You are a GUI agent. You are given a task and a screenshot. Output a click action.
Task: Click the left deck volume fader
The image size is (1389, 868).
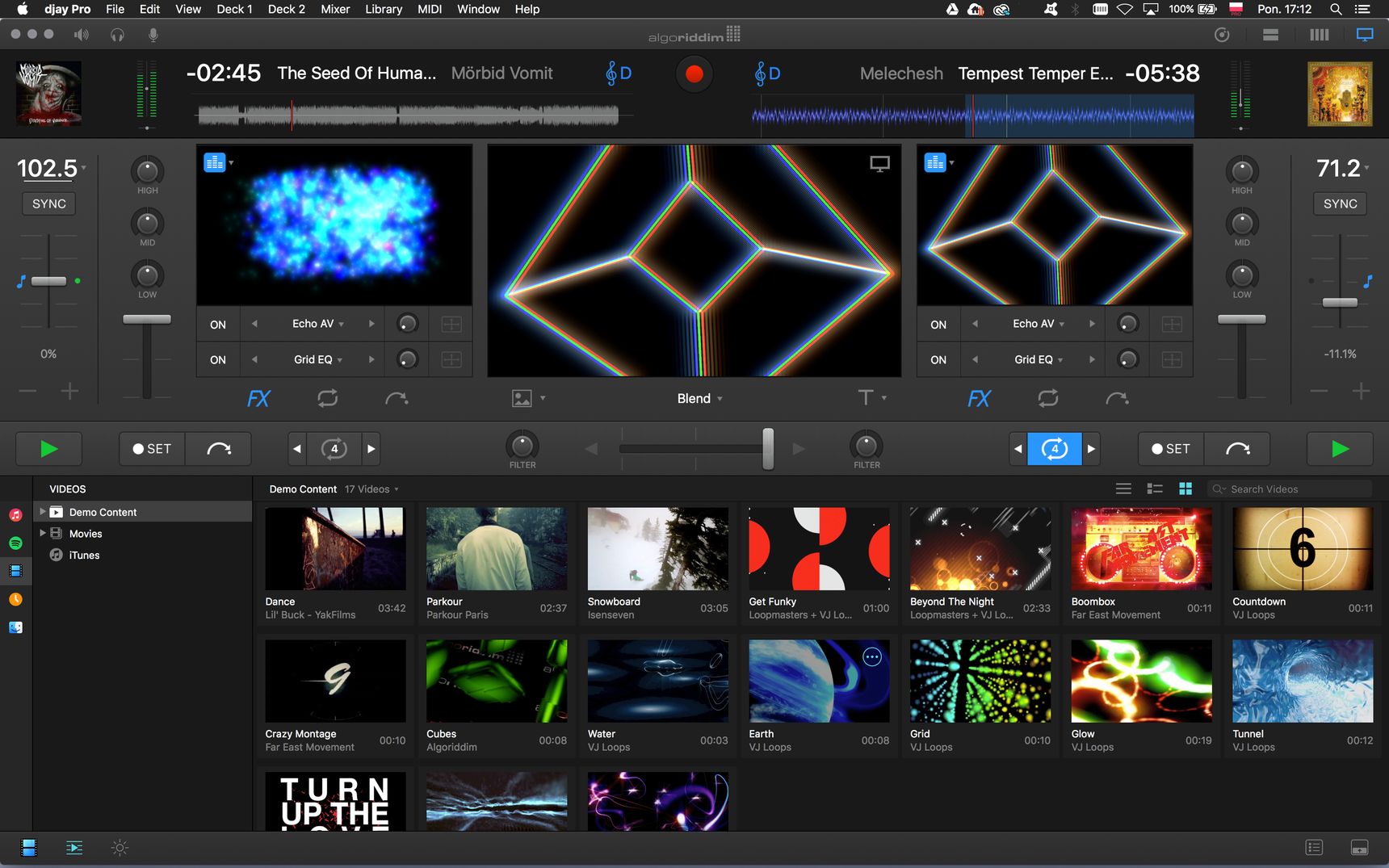tap(147, 320)
